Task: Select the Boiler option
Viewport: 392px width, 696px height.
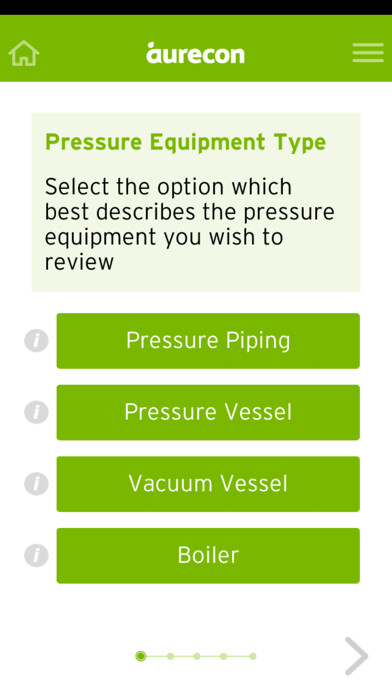Action: [208, 555]
